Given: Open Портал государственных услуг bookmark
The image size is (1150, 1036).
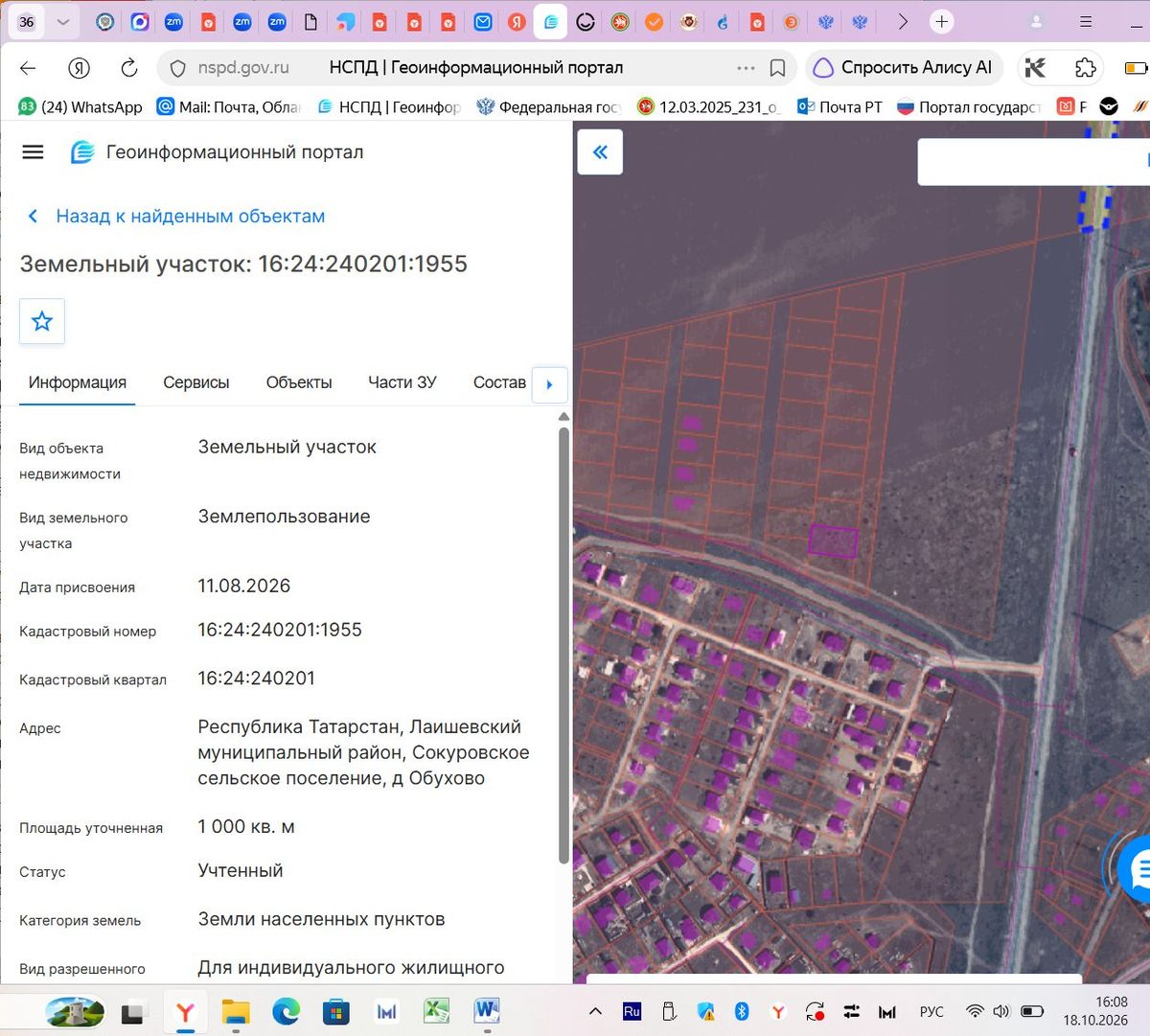Looking at the screenshot, I should click(x=969, y=107).
